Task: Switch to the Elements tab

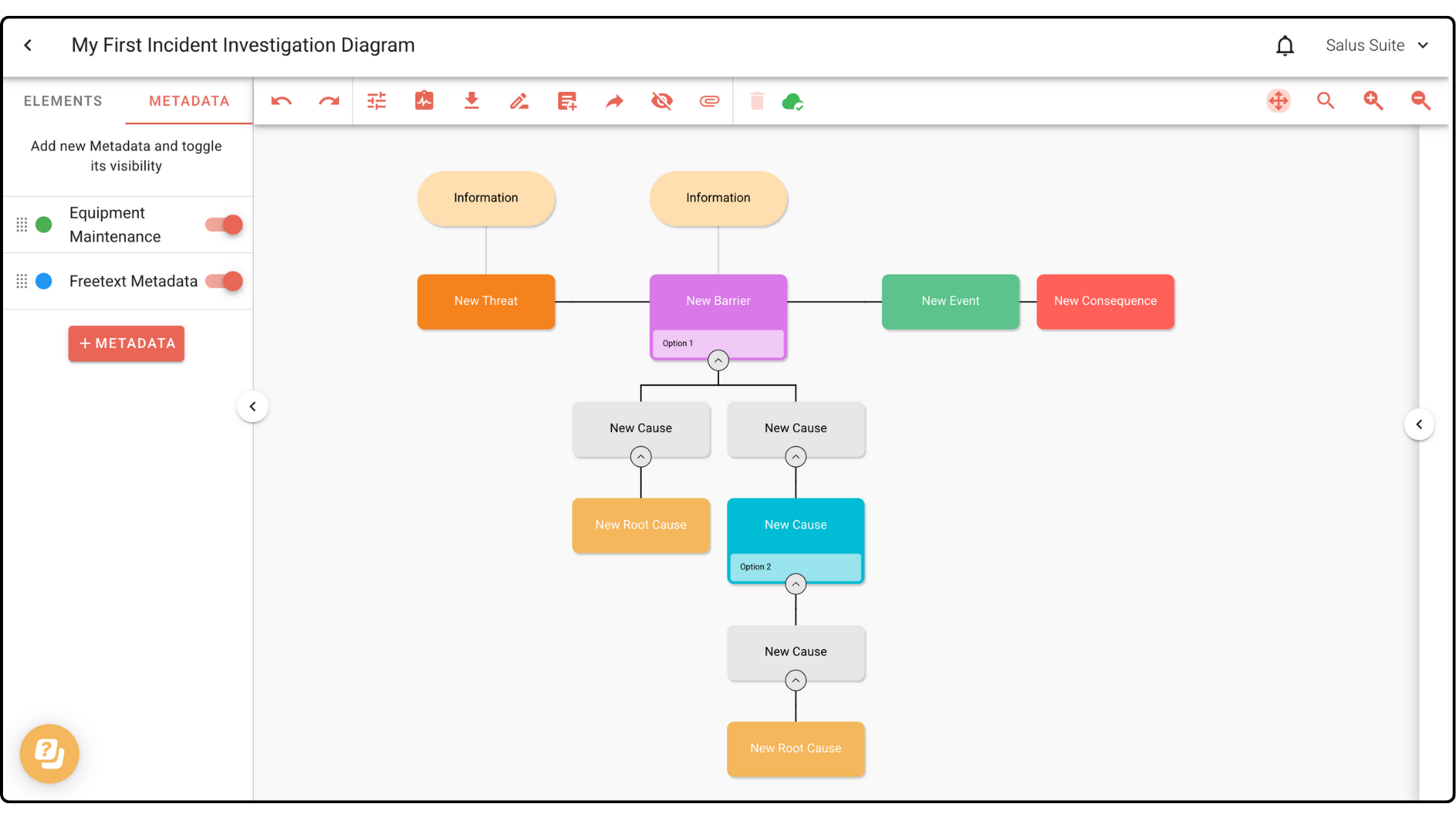Action: [63, 101]
